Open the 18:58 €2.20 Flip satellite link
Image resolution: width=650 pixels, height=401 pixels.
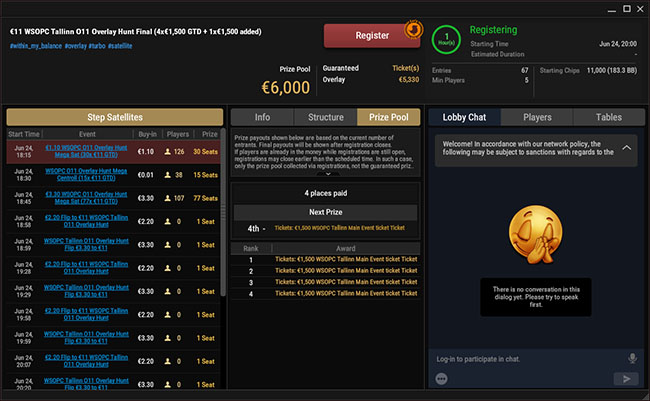(86, 221)
